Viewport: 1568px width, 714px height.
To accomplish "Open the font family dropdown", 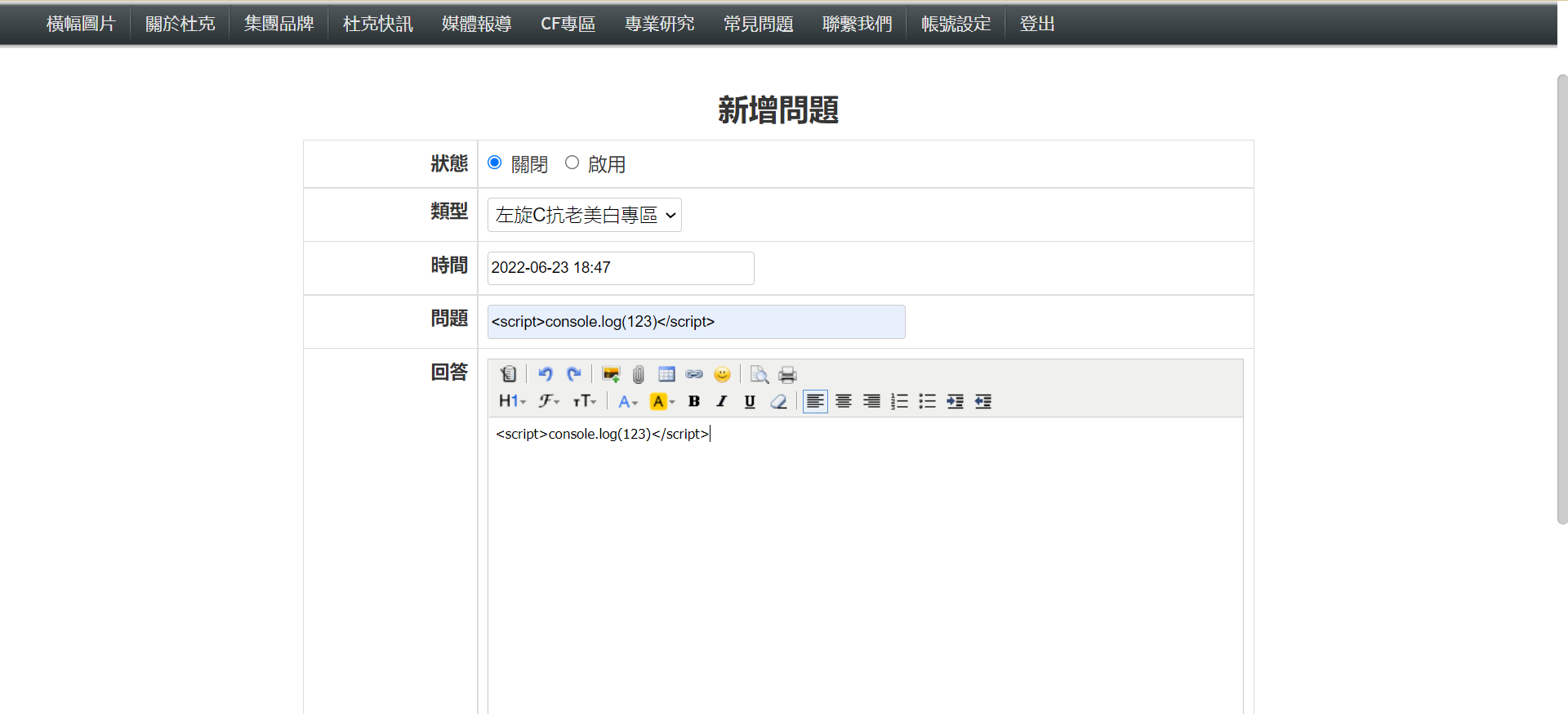I will (x=550, y=401).
